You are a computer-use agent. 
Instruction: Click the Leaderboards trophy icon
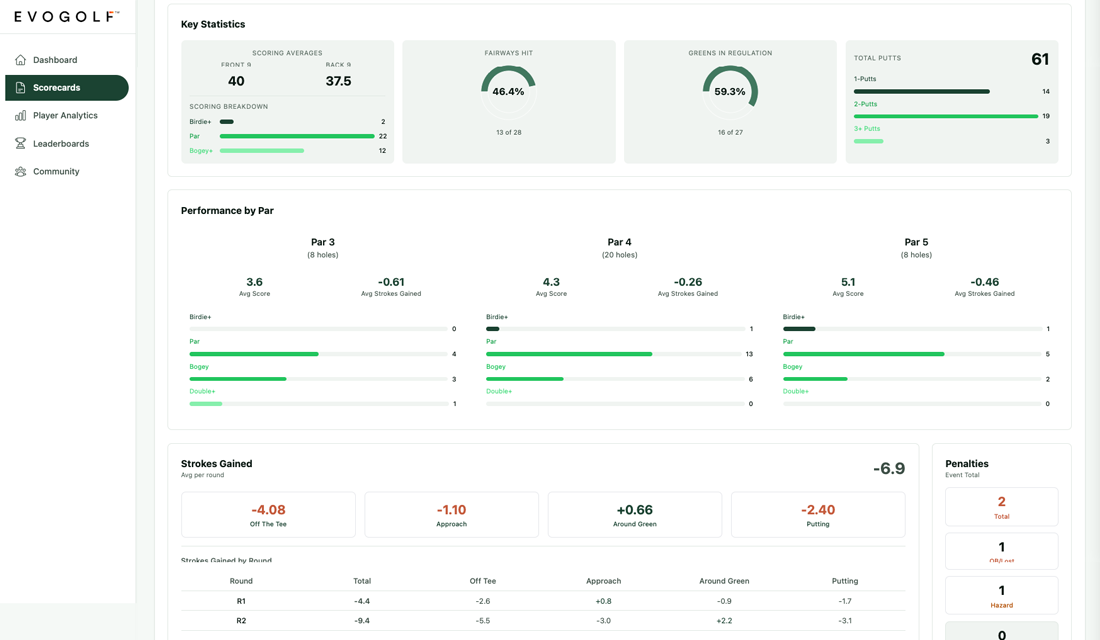pos(20,143)
